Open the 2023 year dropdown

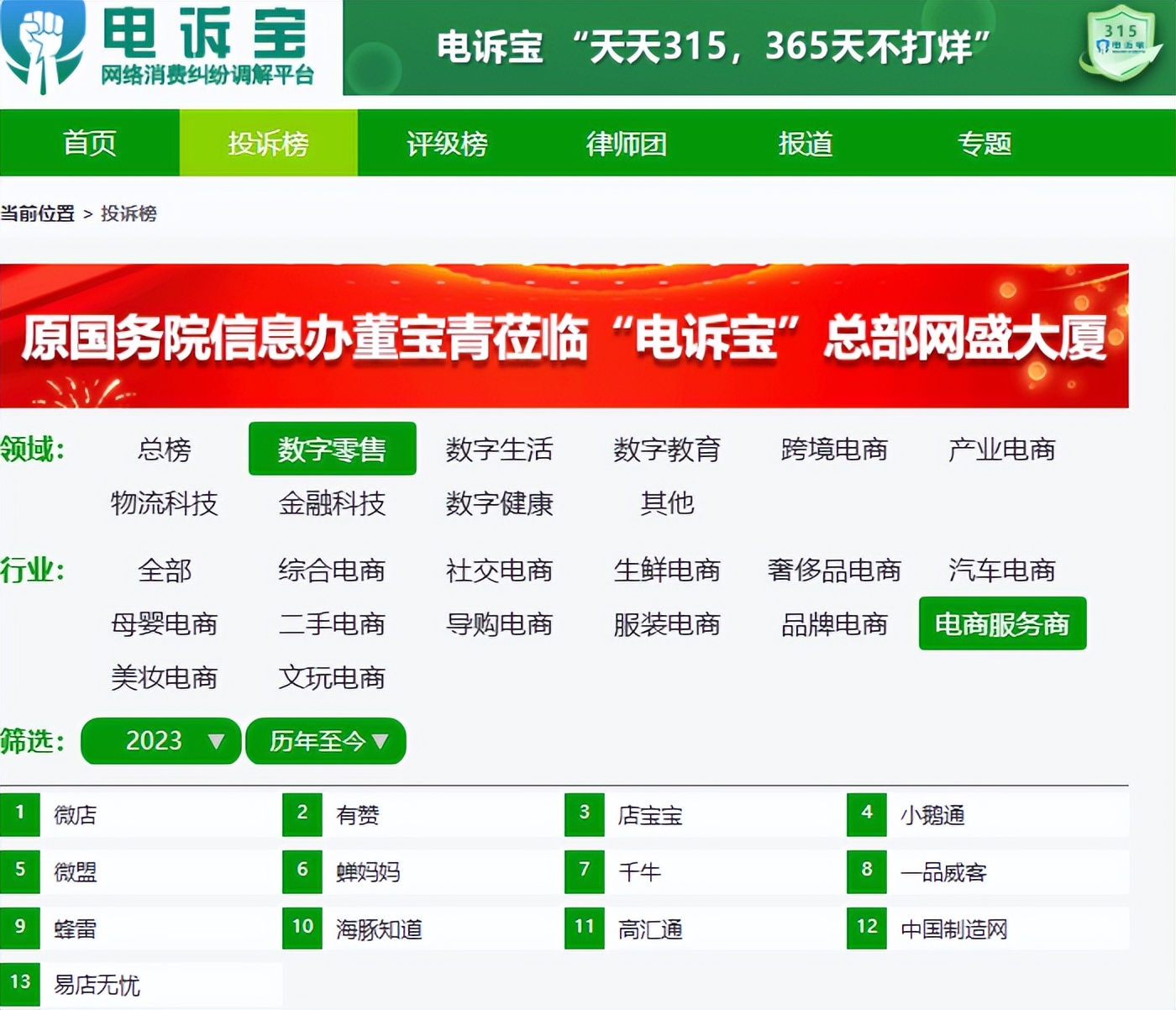161,741
